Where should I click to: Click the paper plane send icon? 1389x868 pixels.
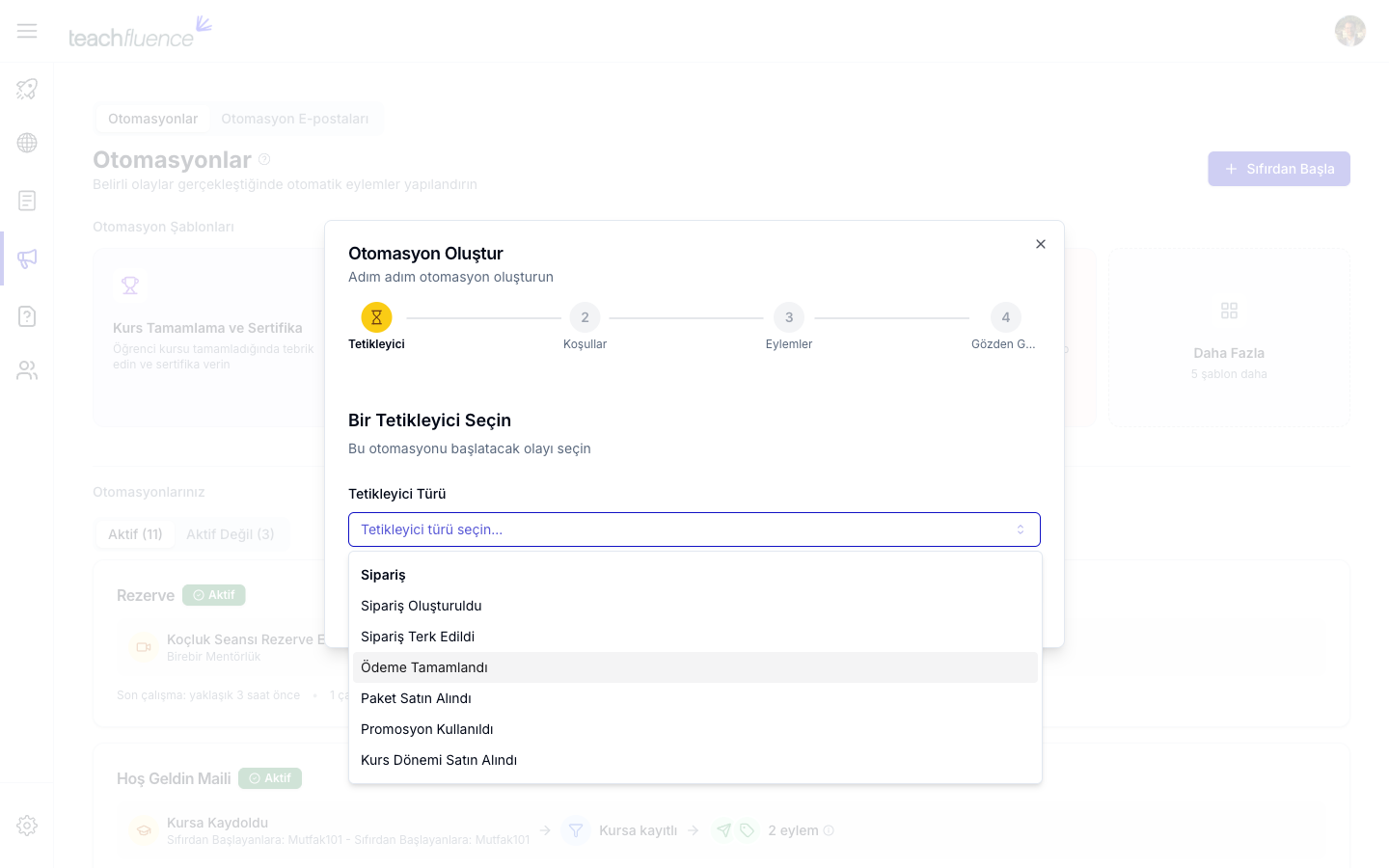(723, 830)
